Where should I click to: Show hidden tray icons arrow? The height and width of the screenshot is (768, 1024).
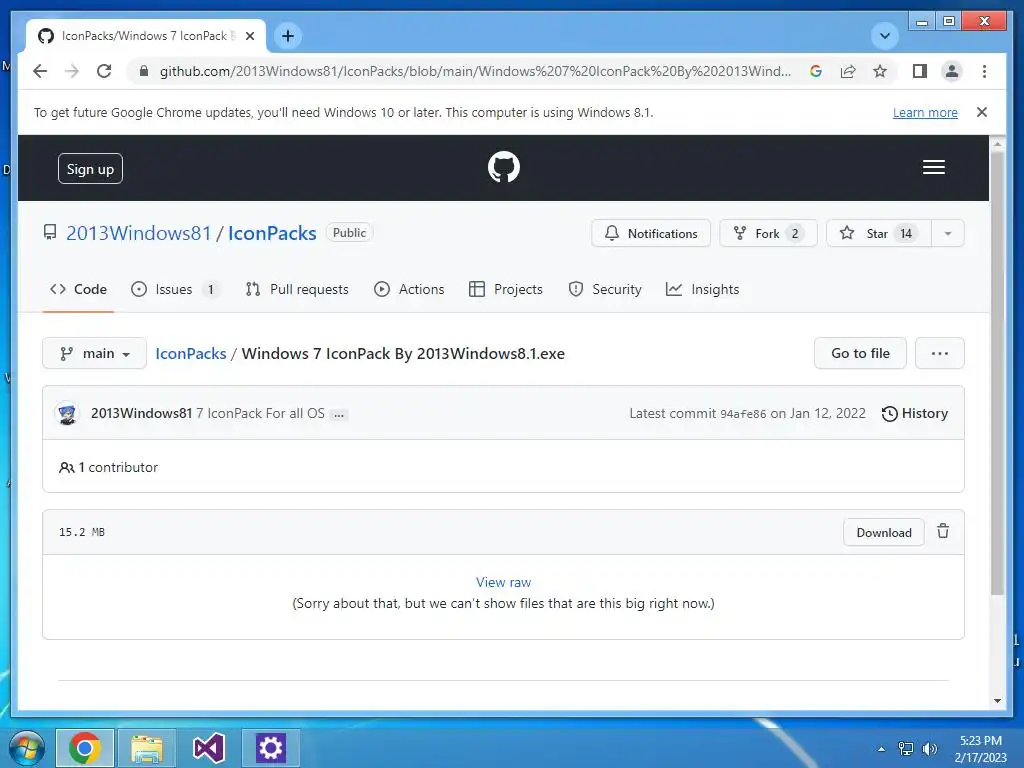[882, 749]
